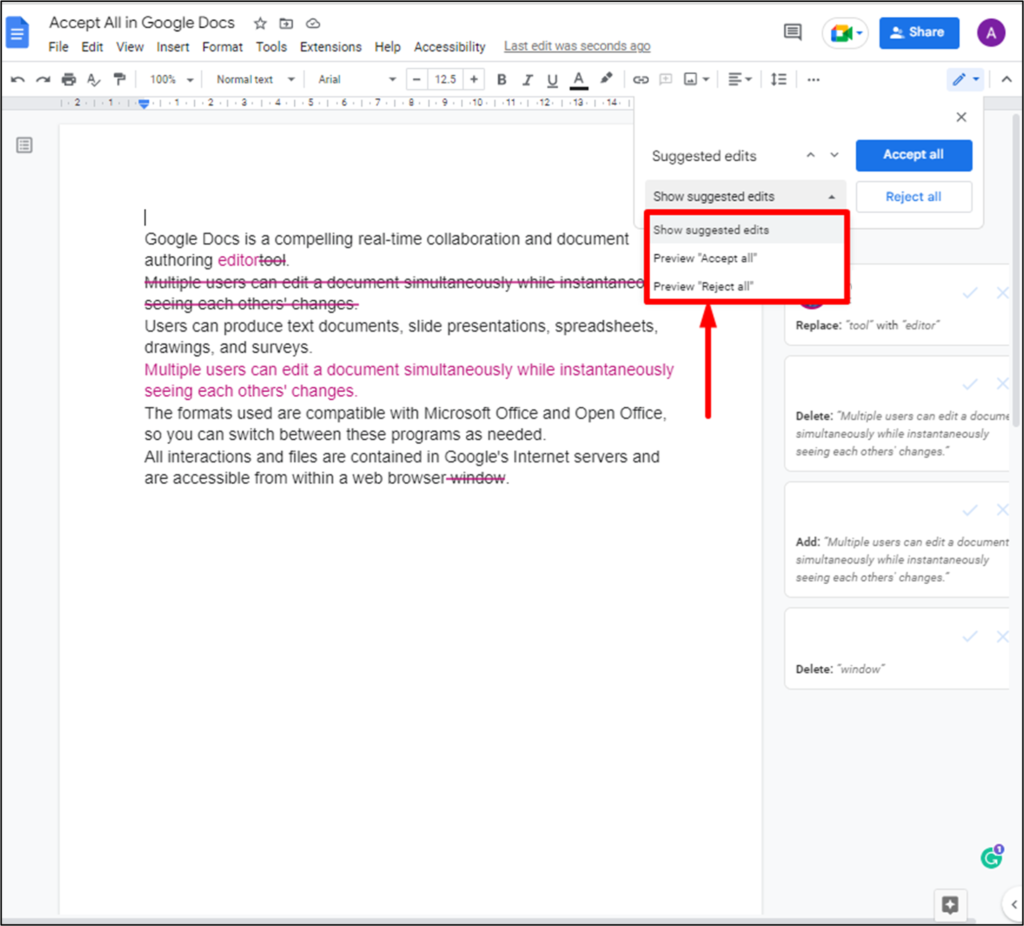Open the Help menu
The width and height of the screenshot is (1024, 926).
coord(387,47)
